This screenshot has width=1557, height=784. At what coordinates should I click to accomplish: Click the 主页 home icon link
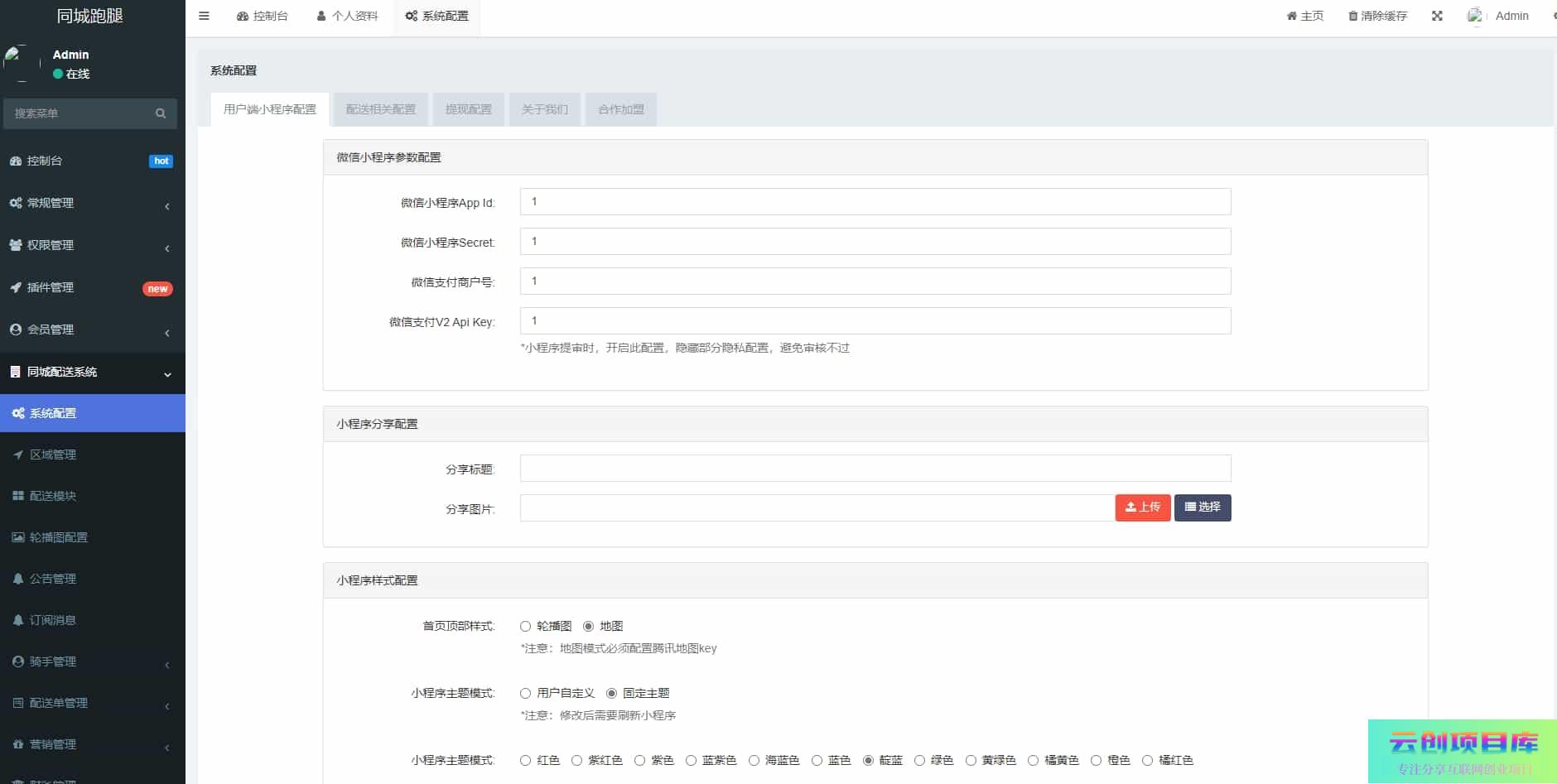(1304, 16)
